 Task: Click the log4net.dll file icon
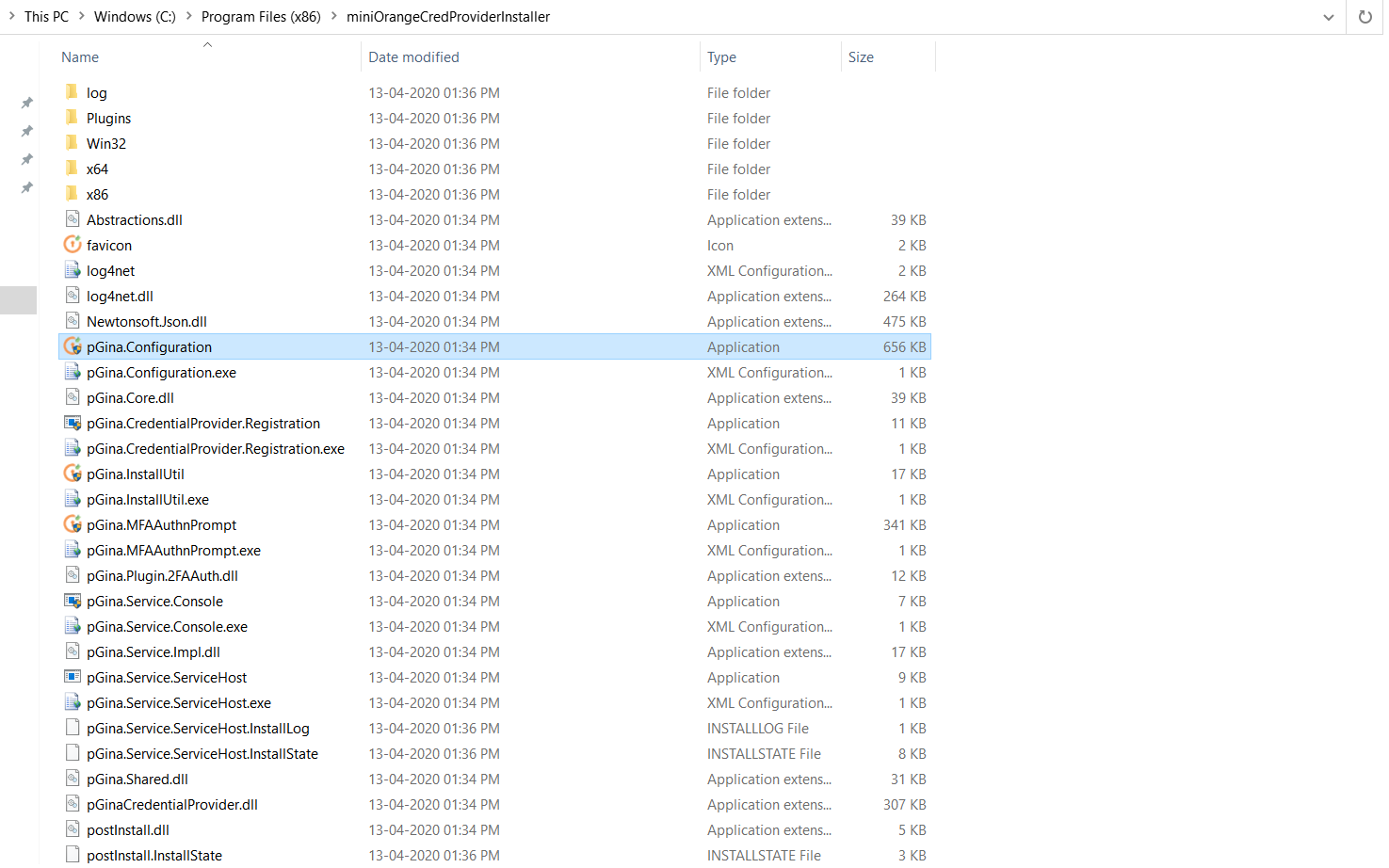point(73,296)
